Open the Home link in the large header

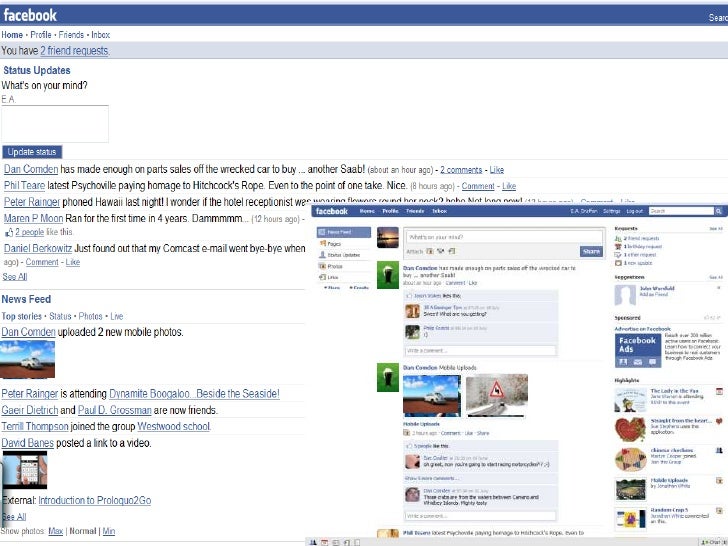tap(12, 35)
